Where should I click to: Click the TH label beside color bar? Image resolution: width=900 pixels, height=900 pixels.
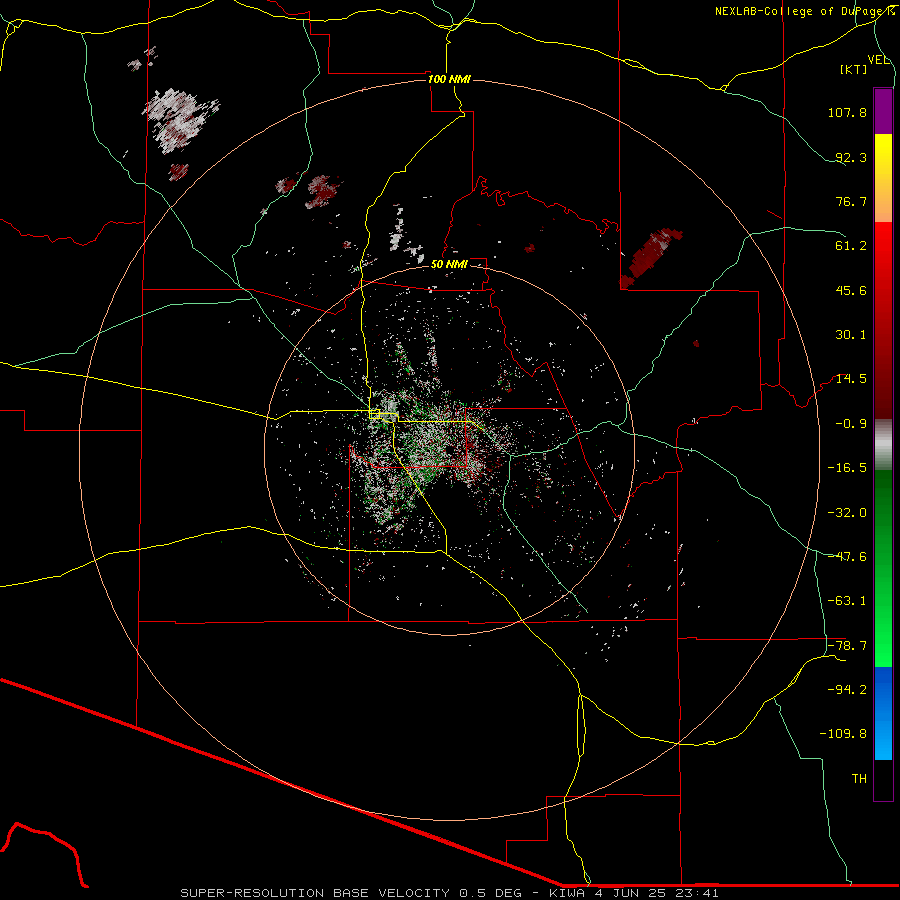[x=859, y=779]
